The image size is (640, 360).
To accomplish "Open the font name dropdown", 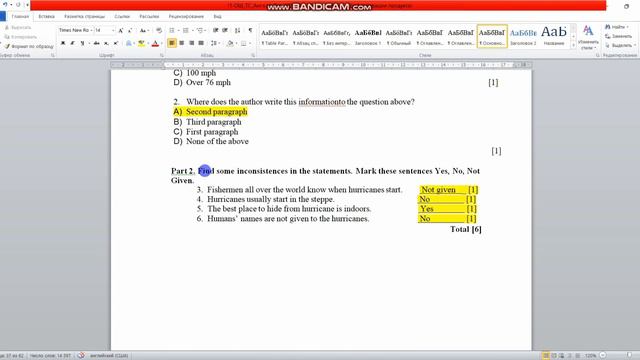I will pyautogui.click(x=91, y=31).
